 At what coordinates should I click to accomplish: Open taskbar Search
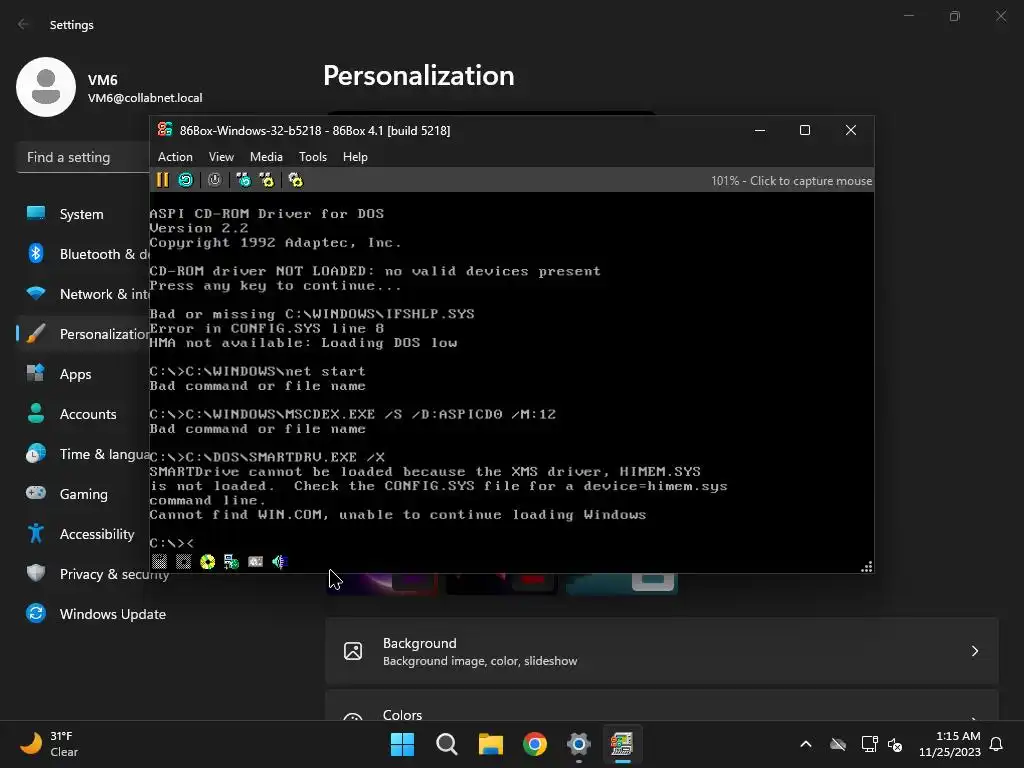click(x=447, y=744)
